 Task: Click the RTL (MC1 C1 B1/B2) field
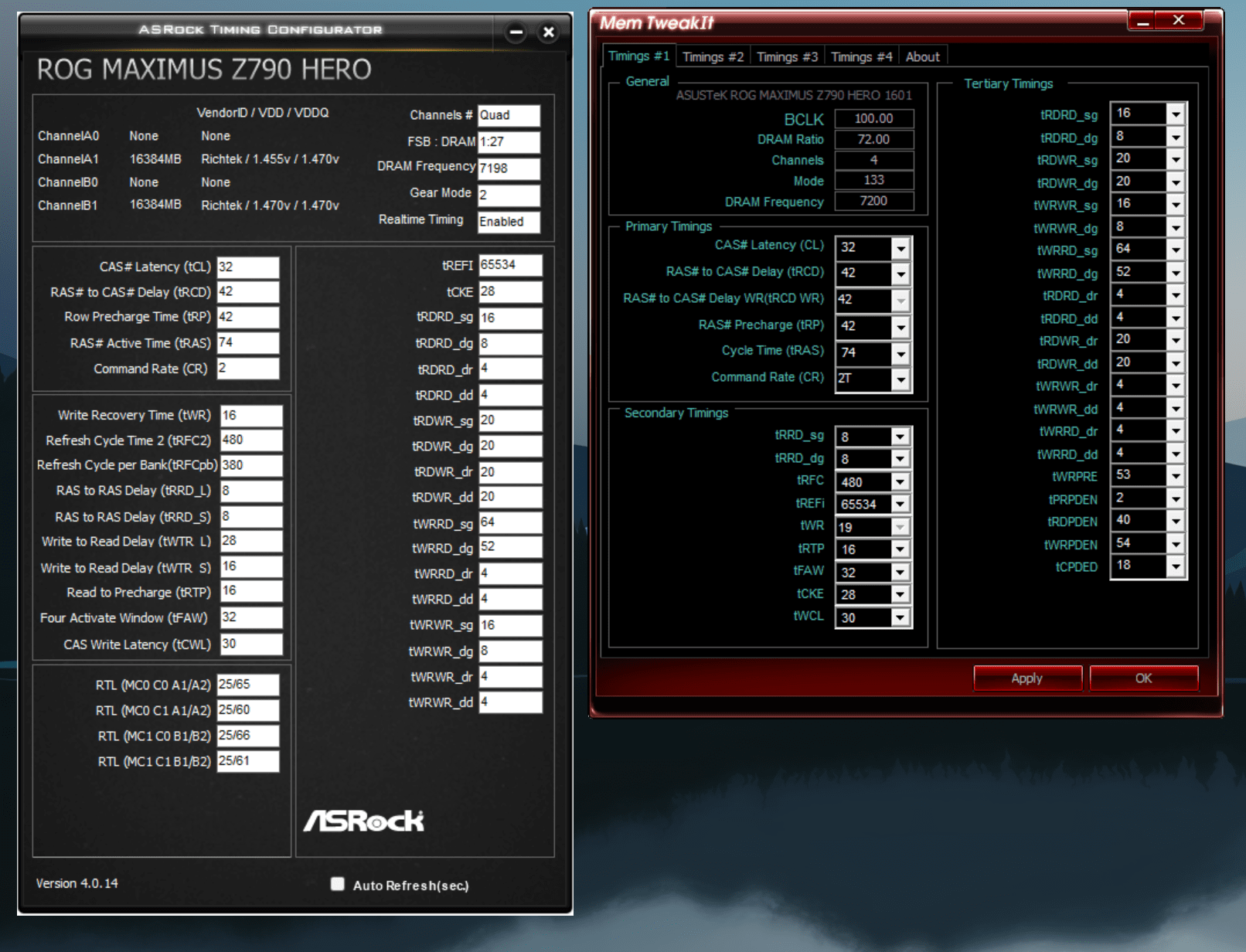(247, 761)
